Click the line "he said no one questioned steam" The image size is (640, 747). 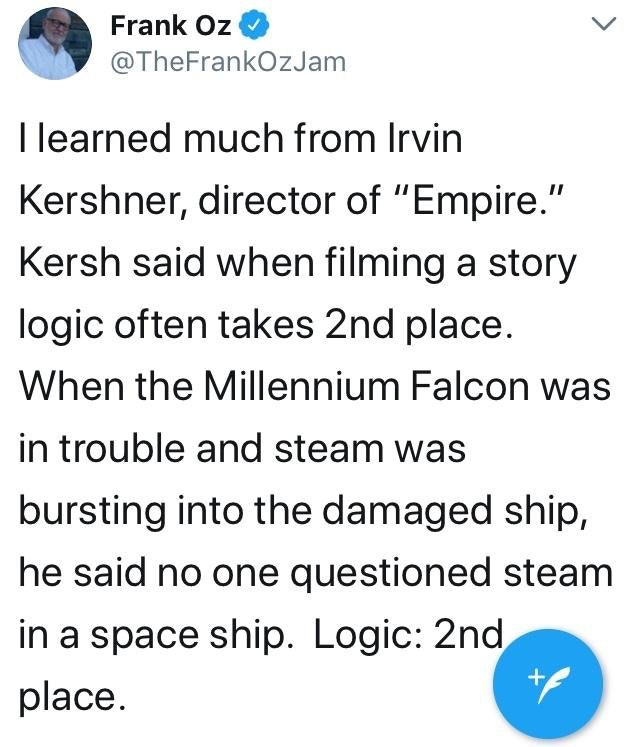tap(316, 573)
